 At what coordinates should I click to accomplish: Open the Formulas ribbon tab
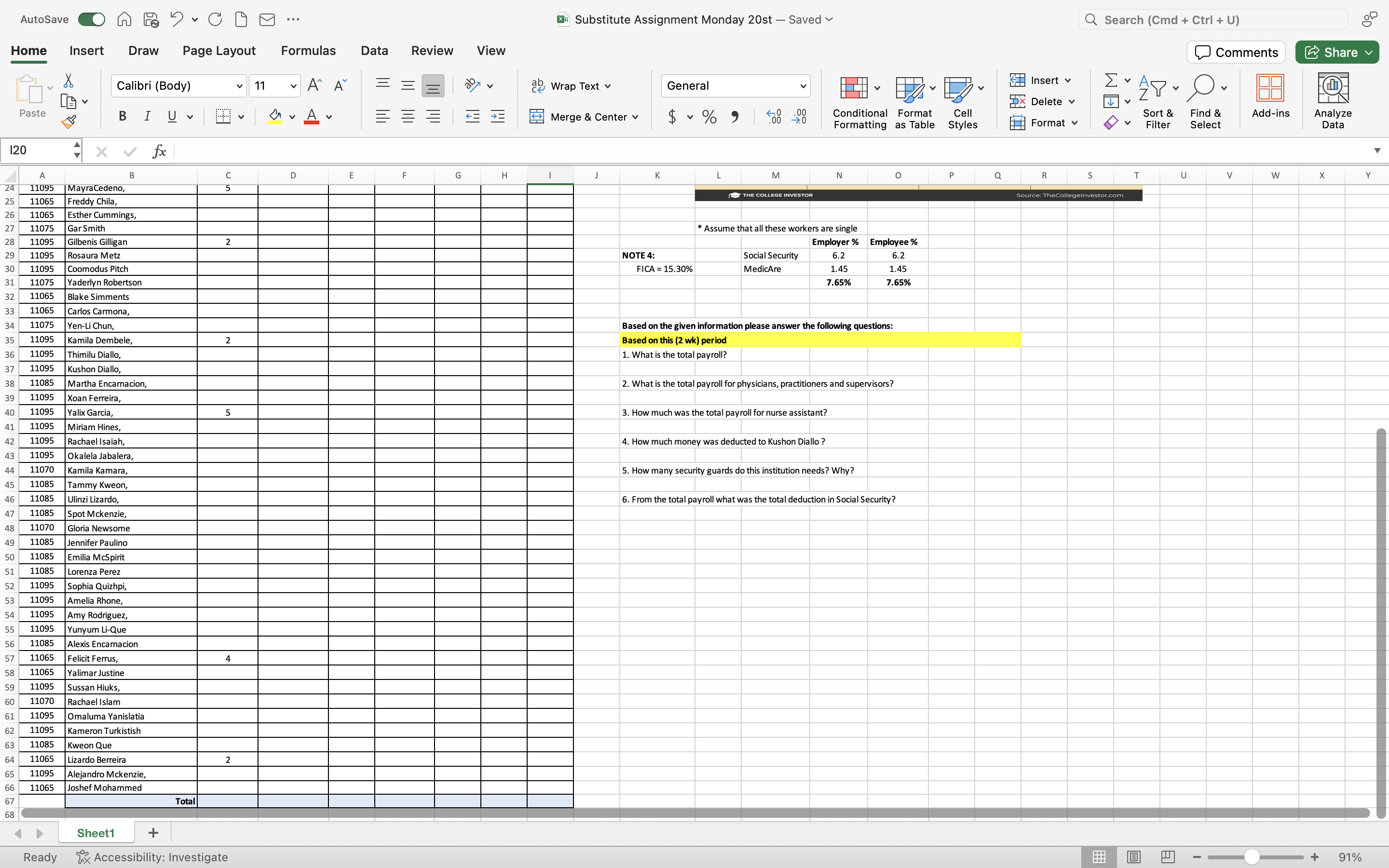[x=308, y=51]
